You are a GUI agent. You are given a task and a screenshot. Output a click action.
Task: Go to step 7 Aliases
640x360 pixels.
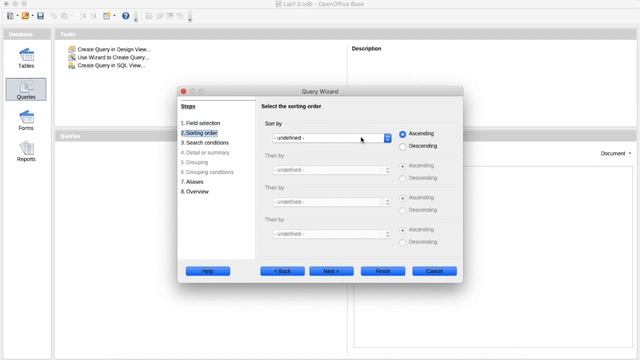(x=192, y=182)
